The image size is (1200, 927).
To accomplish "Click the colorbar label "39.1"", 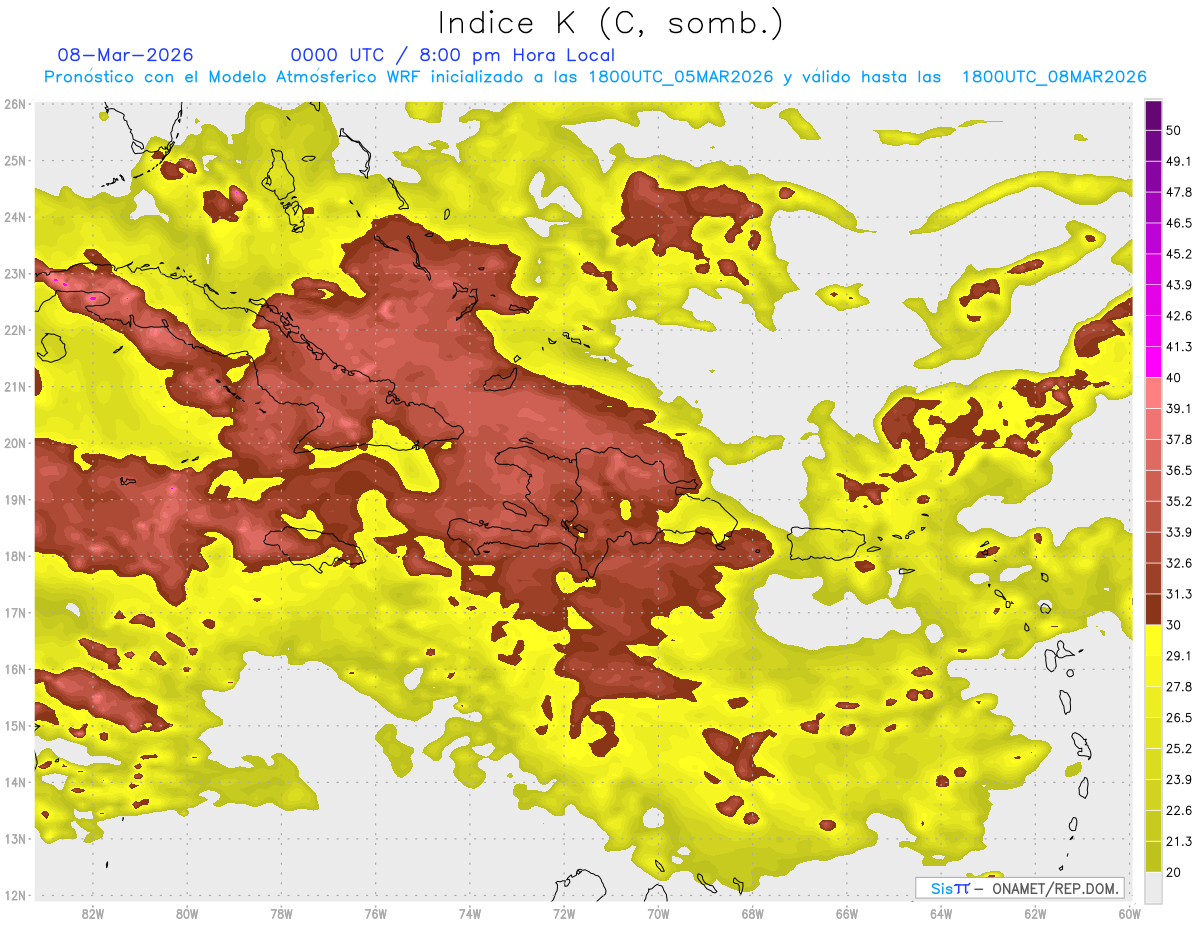I will [1179, 408].
